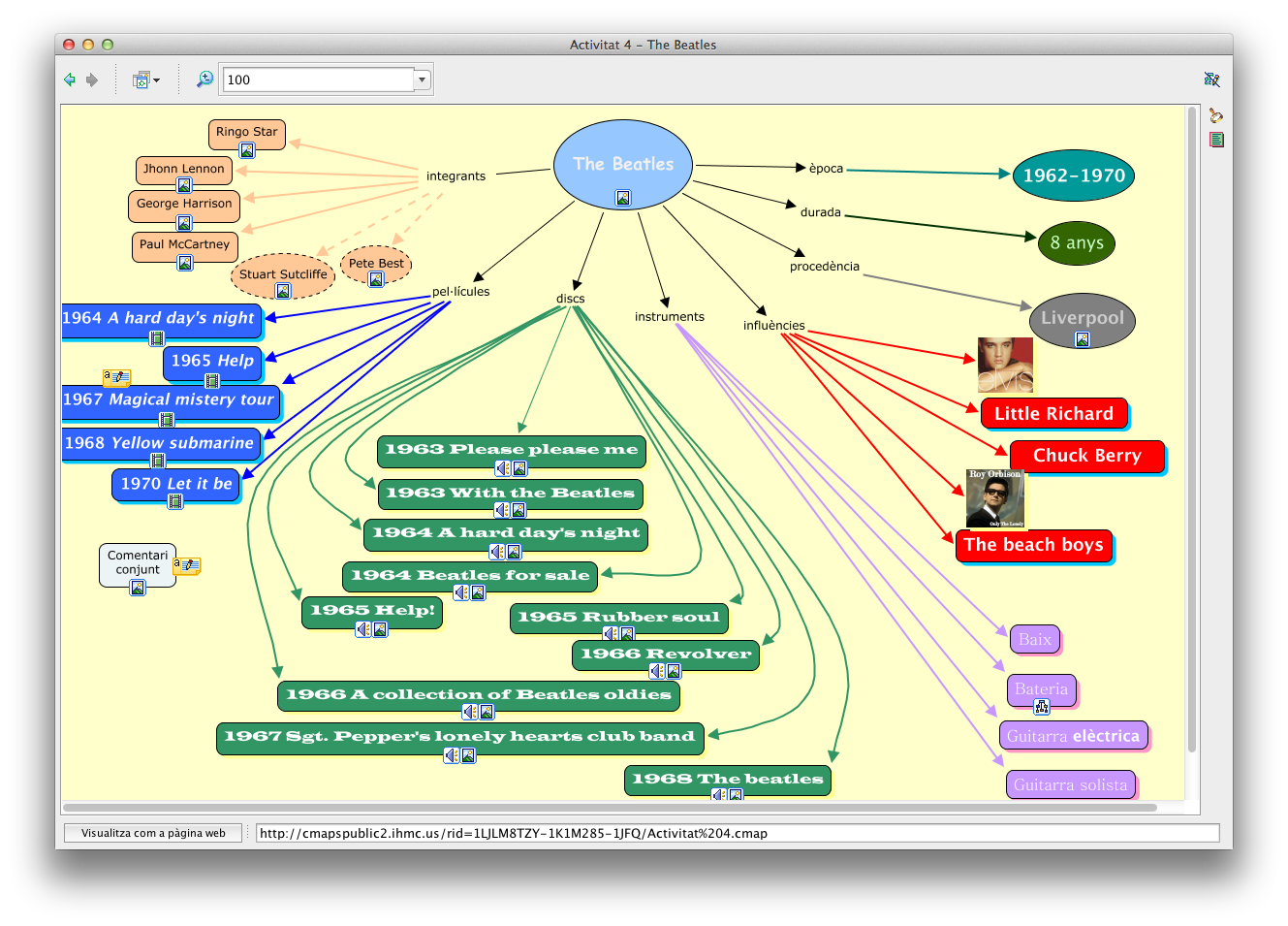1288x926 pixels.
Task: Open video resource under 1965 Help
Action: coord(211,381)
